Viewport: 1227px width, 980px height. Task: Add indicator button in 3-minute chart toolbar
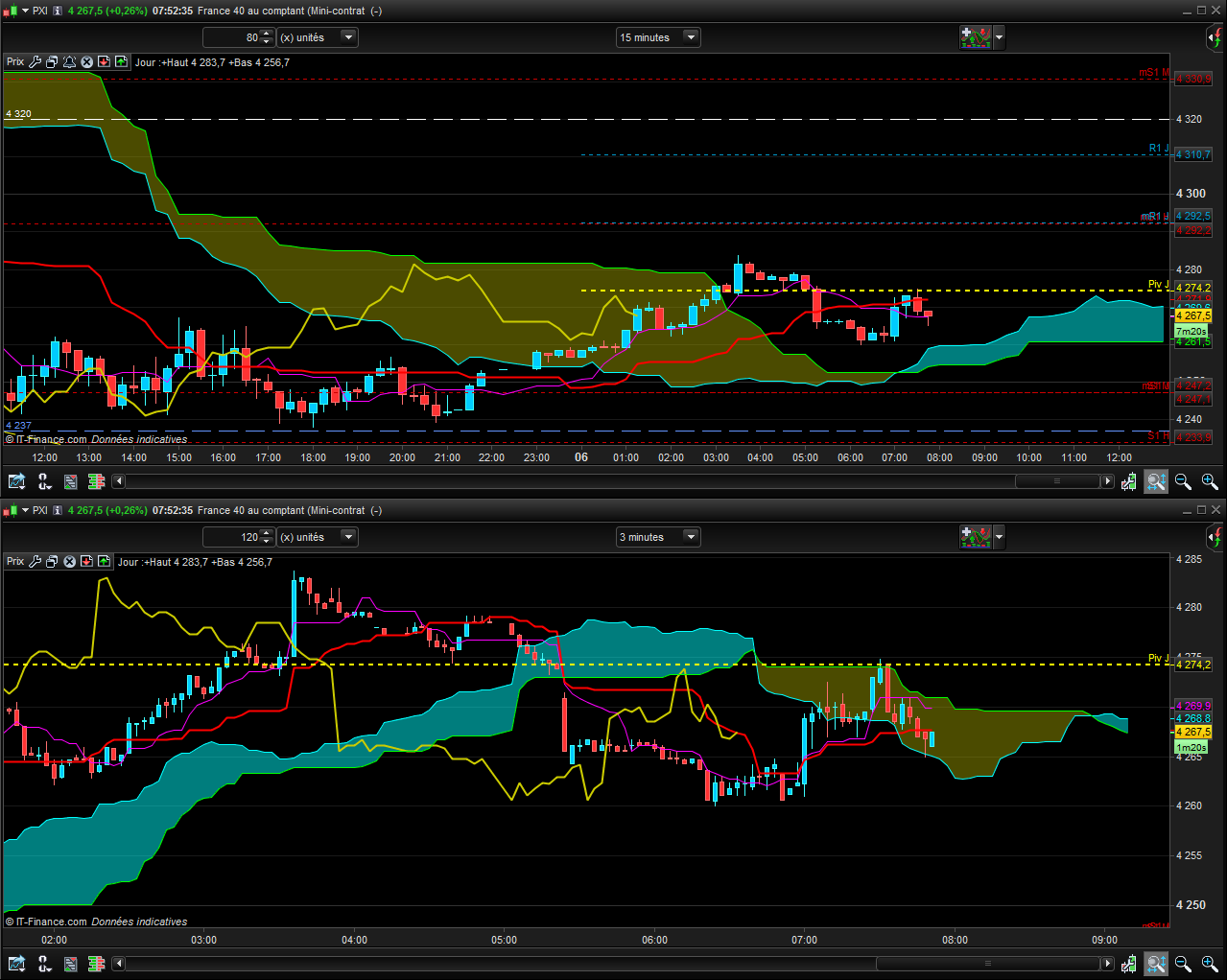pos(976,537)
